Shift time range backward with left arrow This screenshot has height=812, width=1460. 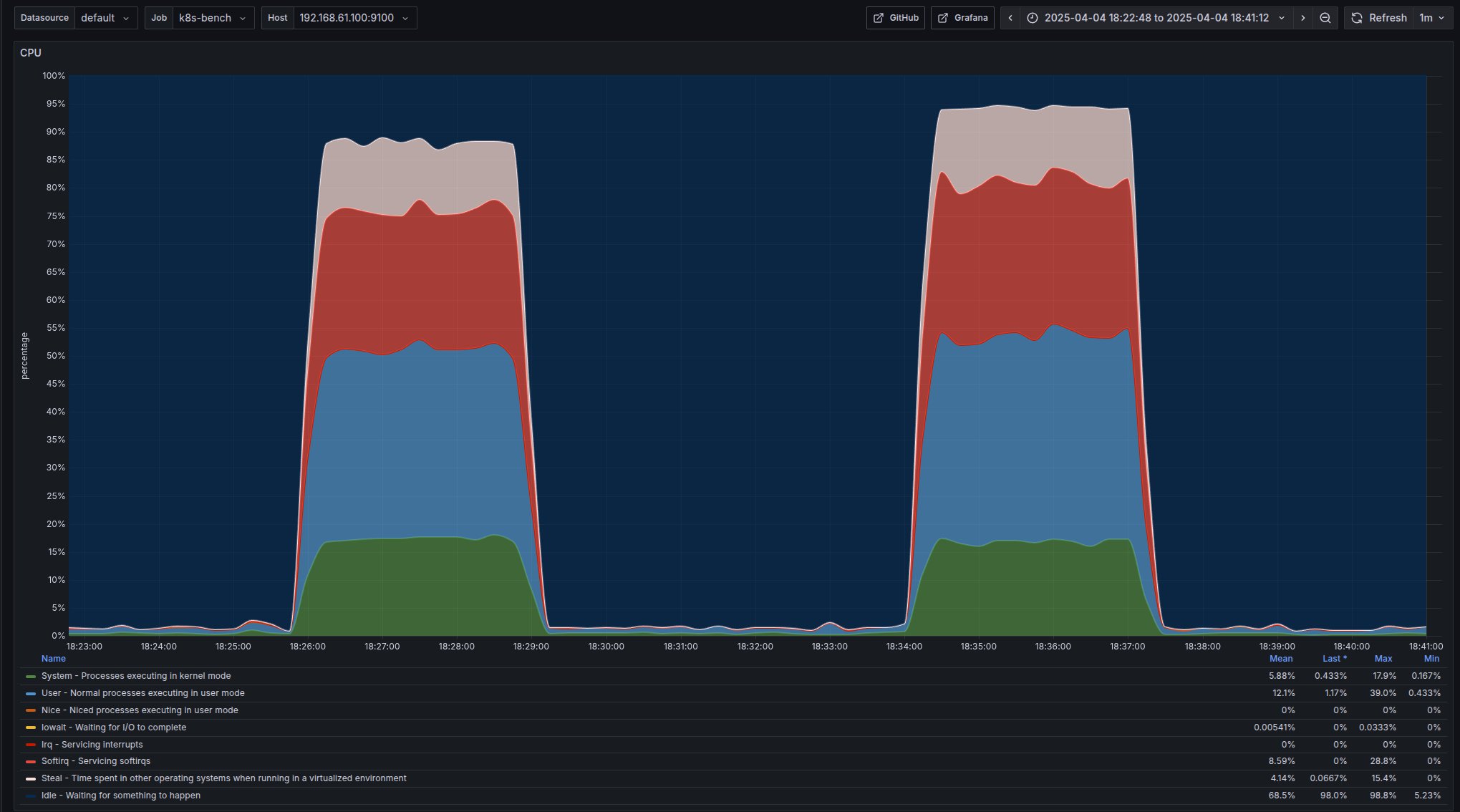point(1009,18)
